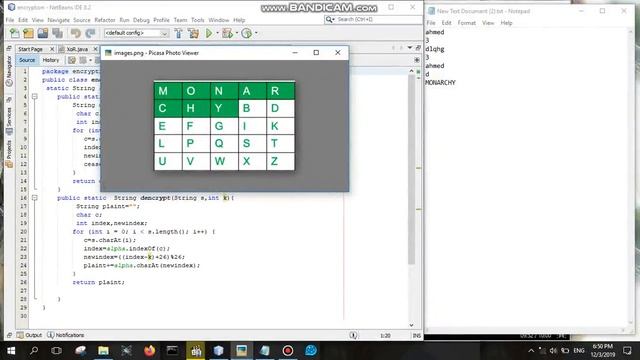Click the M cell in Picasa image
640x360 pixels.
click(168, 91)
